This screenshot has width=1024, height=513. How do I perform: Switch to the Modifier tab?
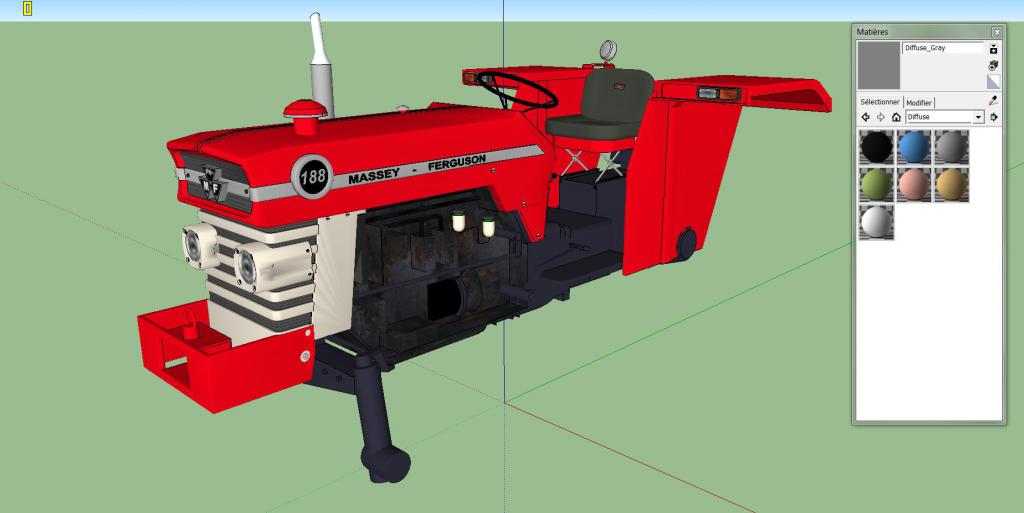919,102
